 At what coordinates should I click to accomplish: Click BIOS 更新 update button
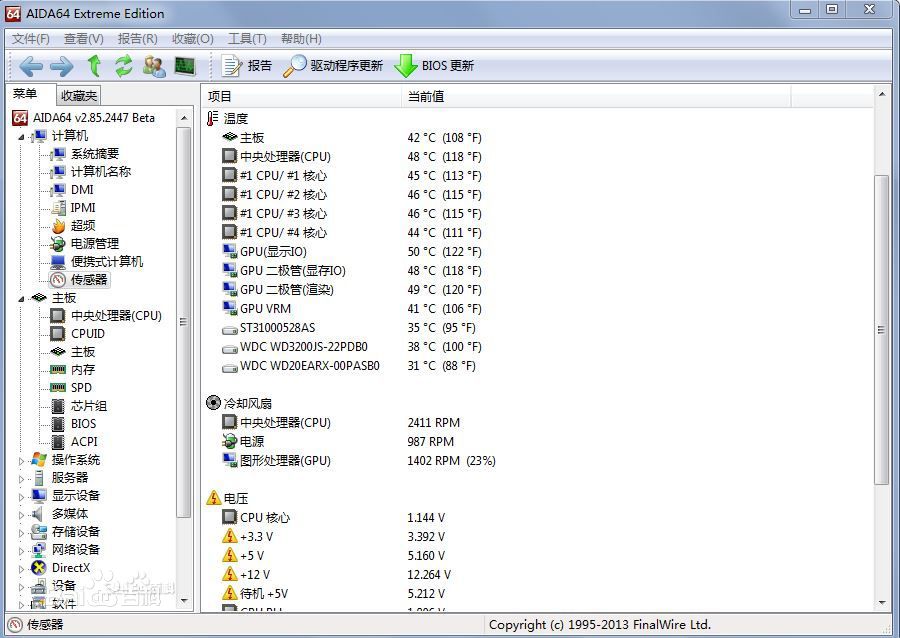[435, 66]
